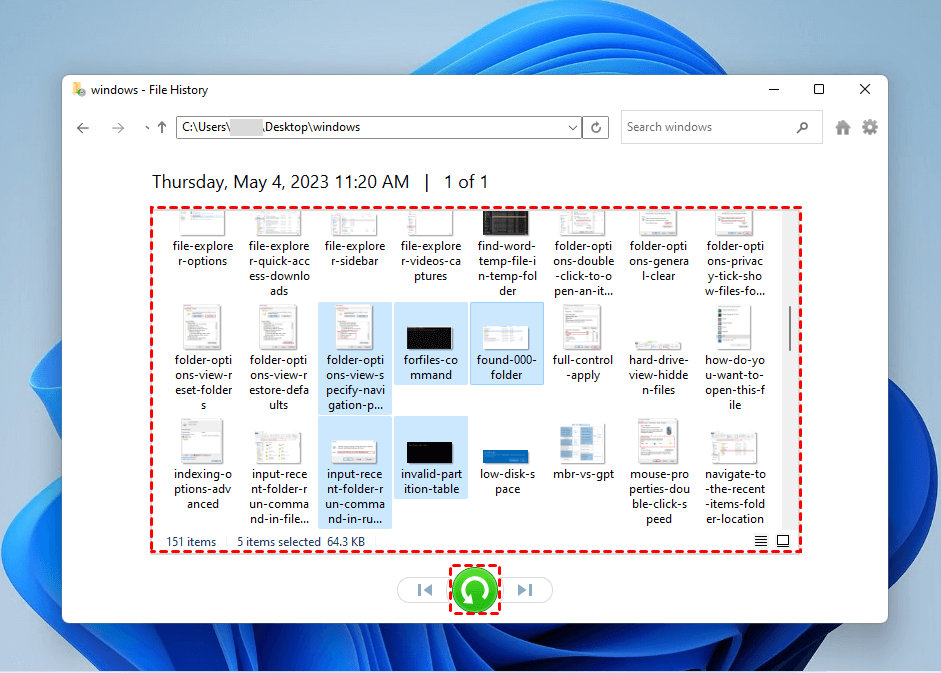Refresh the folder view
The width and height of the screenshot is (941, 673).
click(596, 127)
